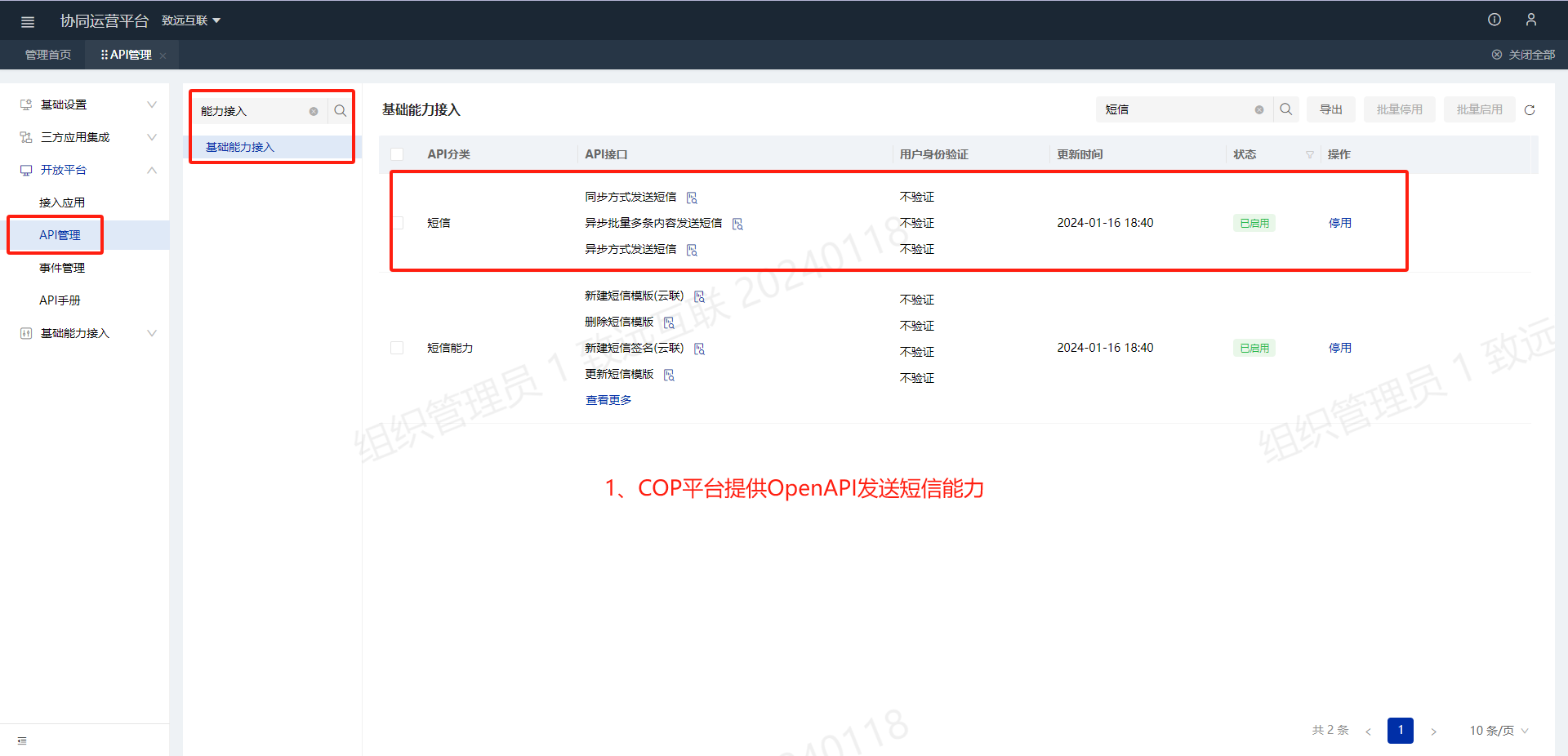View details of 更新短信模版 API
The width and height of the screenshot is (1568, 756).
point(669,375)
